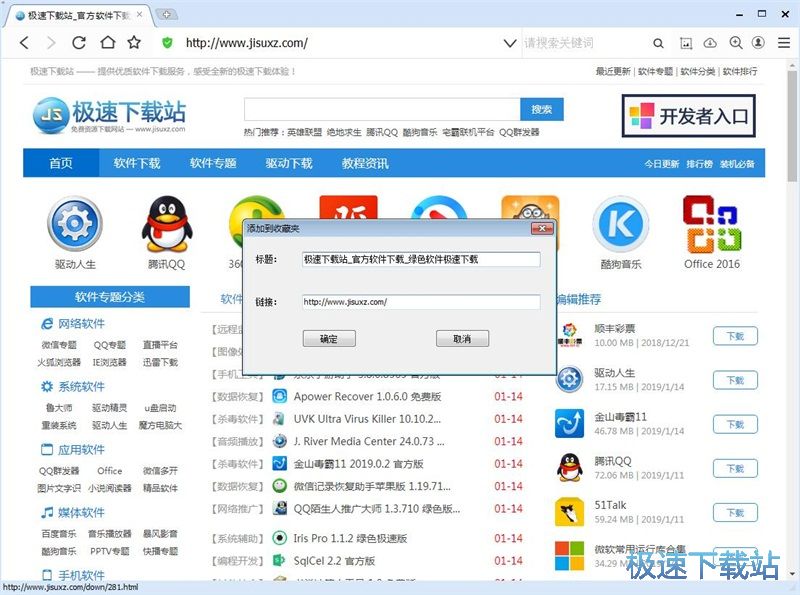
Task: Open the 软件排行 top link
Action: pos(740,71)
